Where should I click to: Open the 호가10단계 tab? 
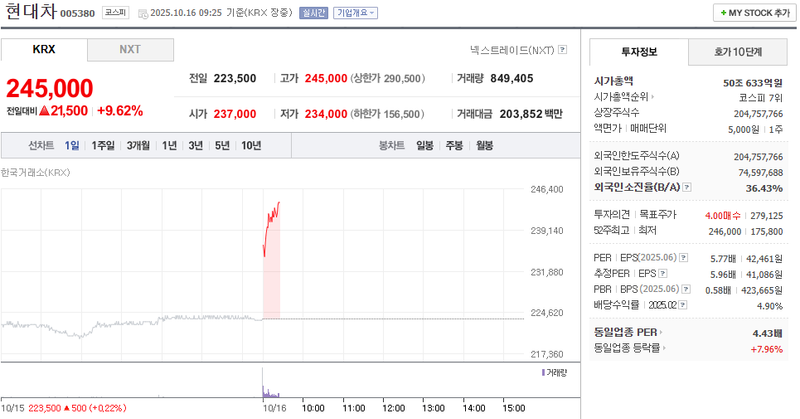pyautogui.click(x=737, y=51)
